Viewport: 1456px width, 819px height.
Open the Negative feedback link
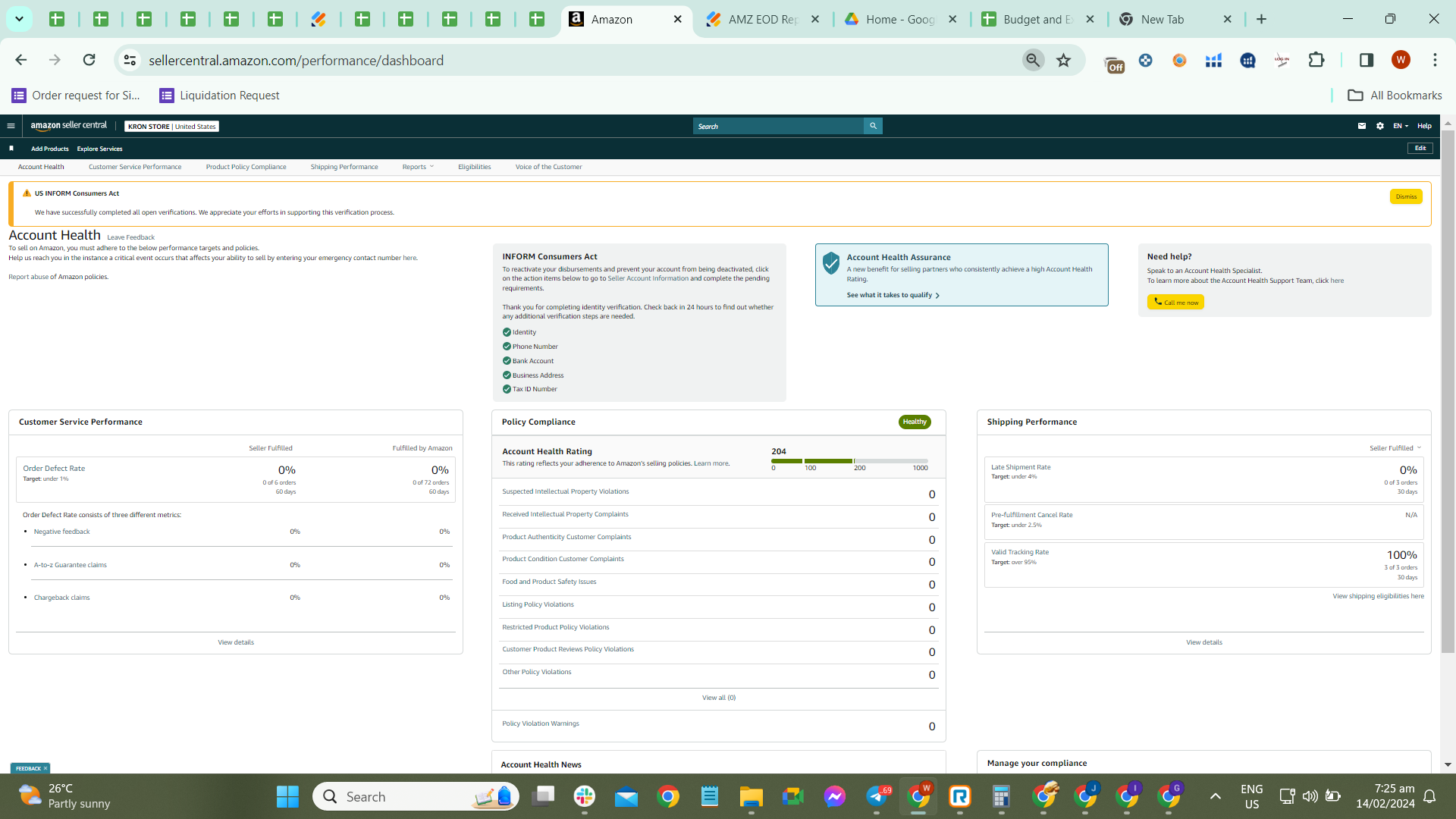pyautogui.click(x=61, y=532)
